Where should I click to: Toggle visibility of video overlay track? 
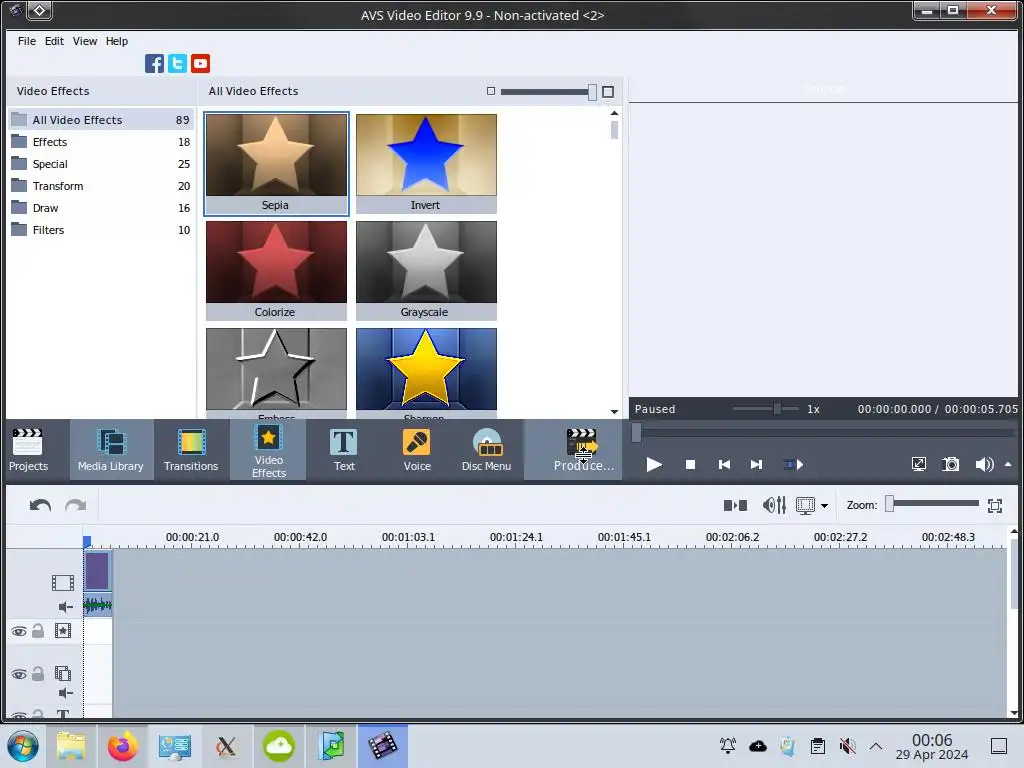[x=19, y=674]
